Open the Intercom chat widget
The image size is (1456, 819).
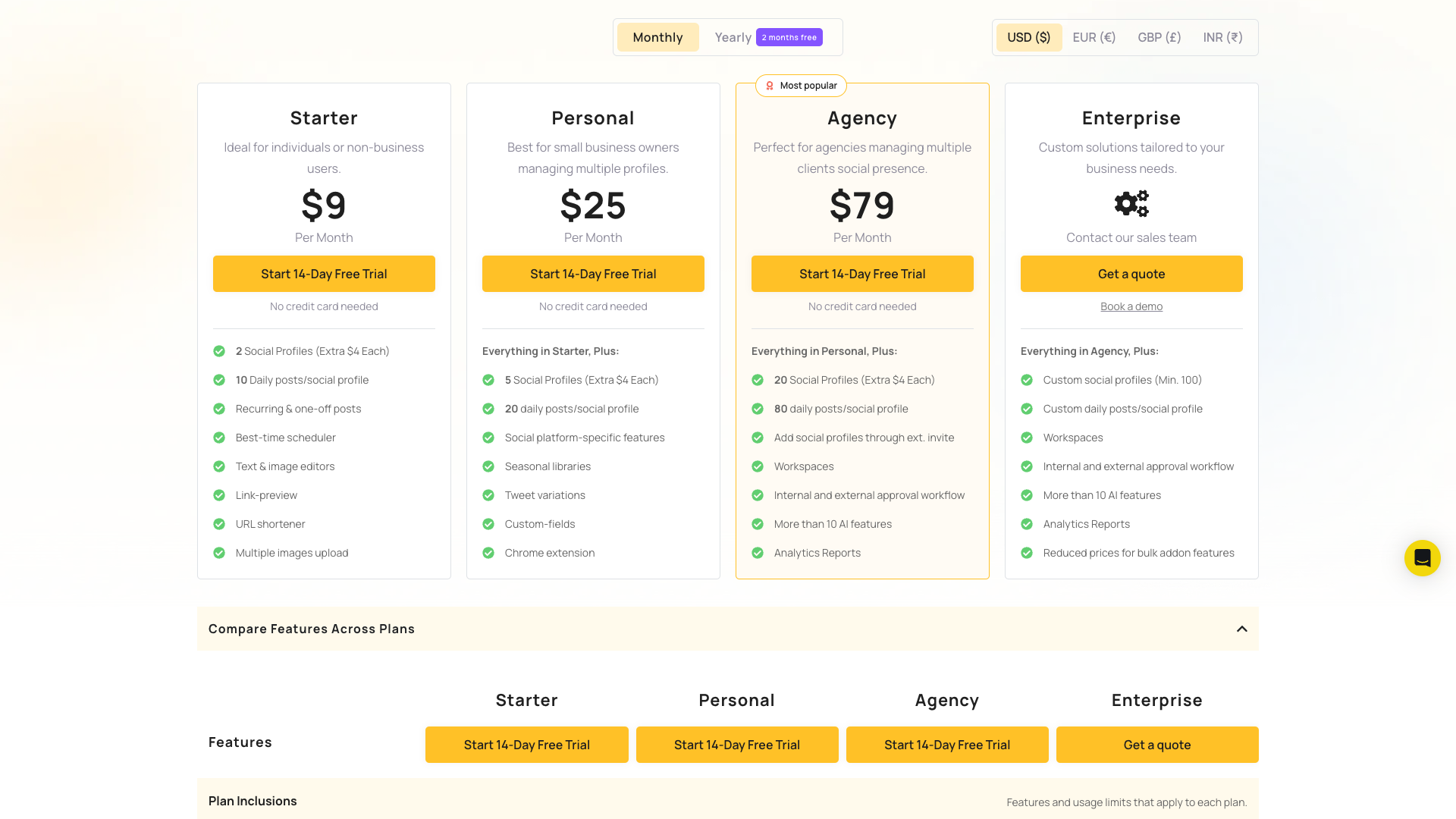point(1422,557)
